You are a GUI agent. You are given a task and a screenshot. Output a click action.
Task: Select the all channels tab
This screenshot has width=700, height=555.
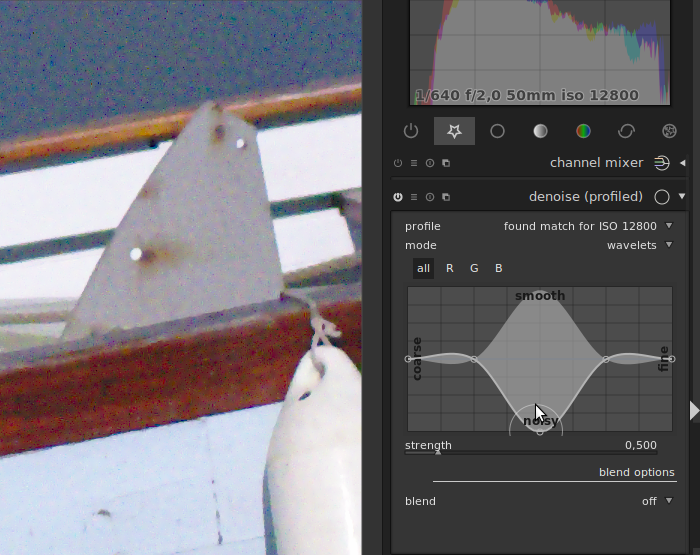coord(423,268)
